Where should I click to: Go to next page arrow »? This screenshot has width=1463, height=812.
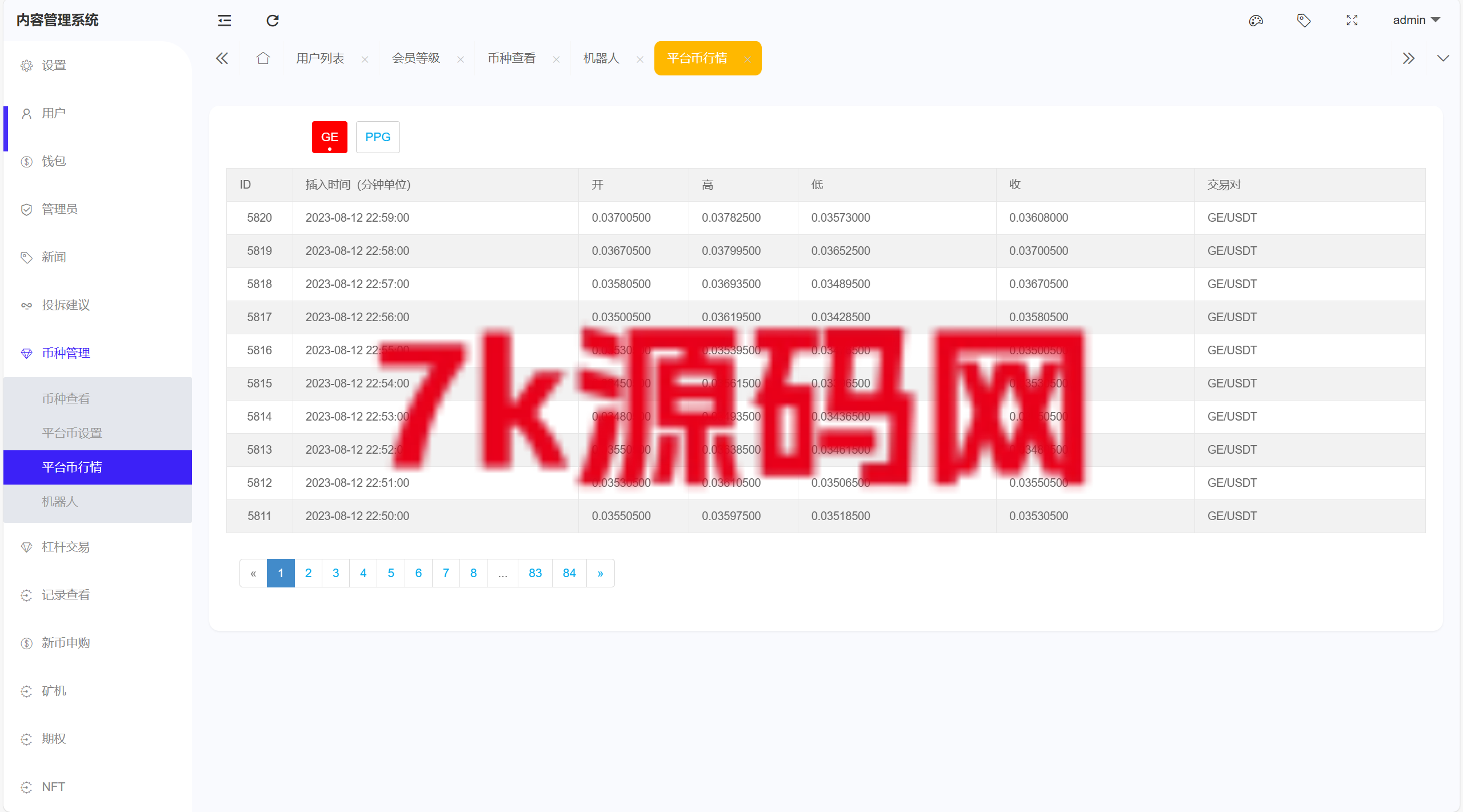[x=600, y=573]
